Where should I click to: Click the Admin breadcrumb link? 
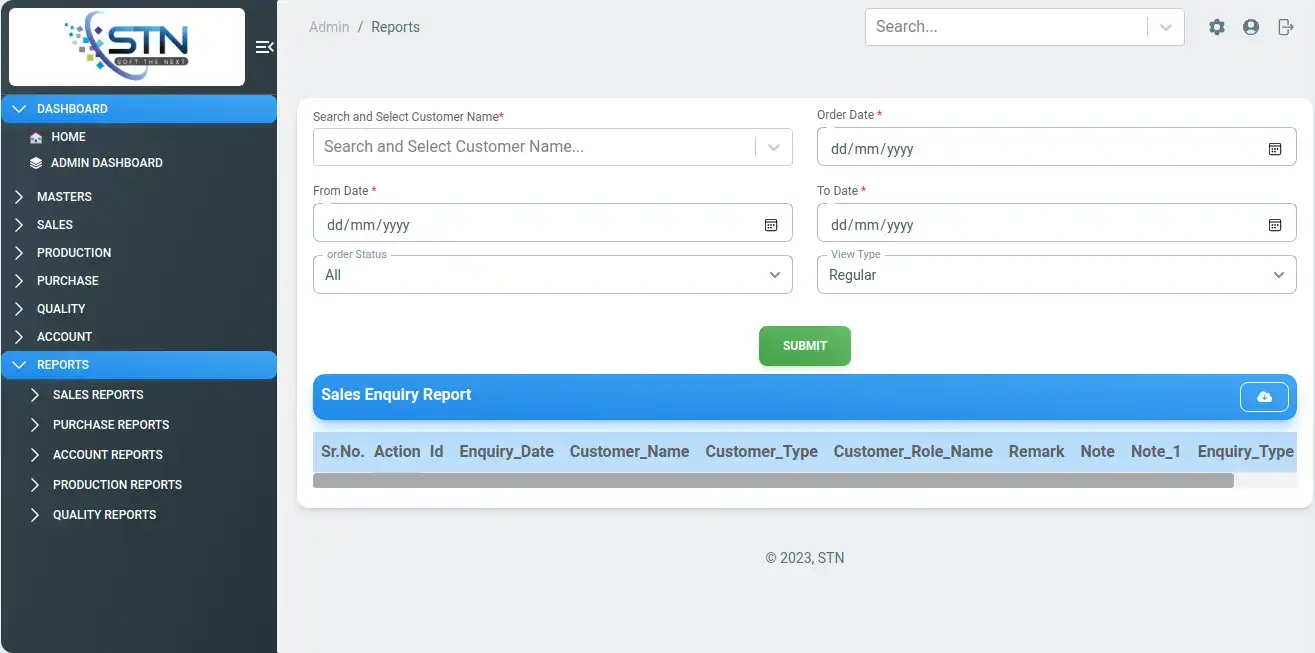329,27
